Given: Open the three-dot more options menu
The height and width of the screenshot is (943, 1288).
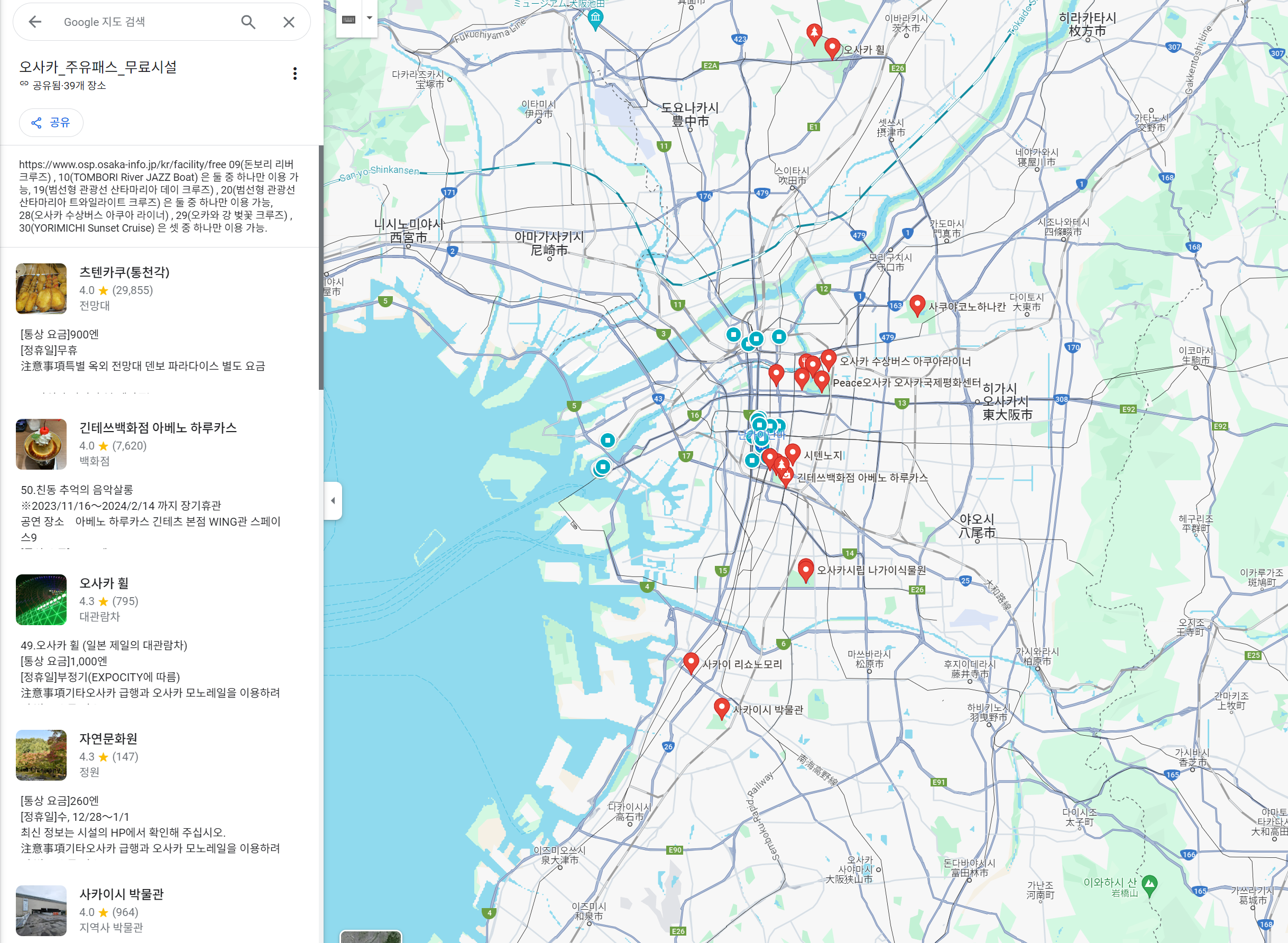Looking at the screenshot, I should tap(295, 74).
